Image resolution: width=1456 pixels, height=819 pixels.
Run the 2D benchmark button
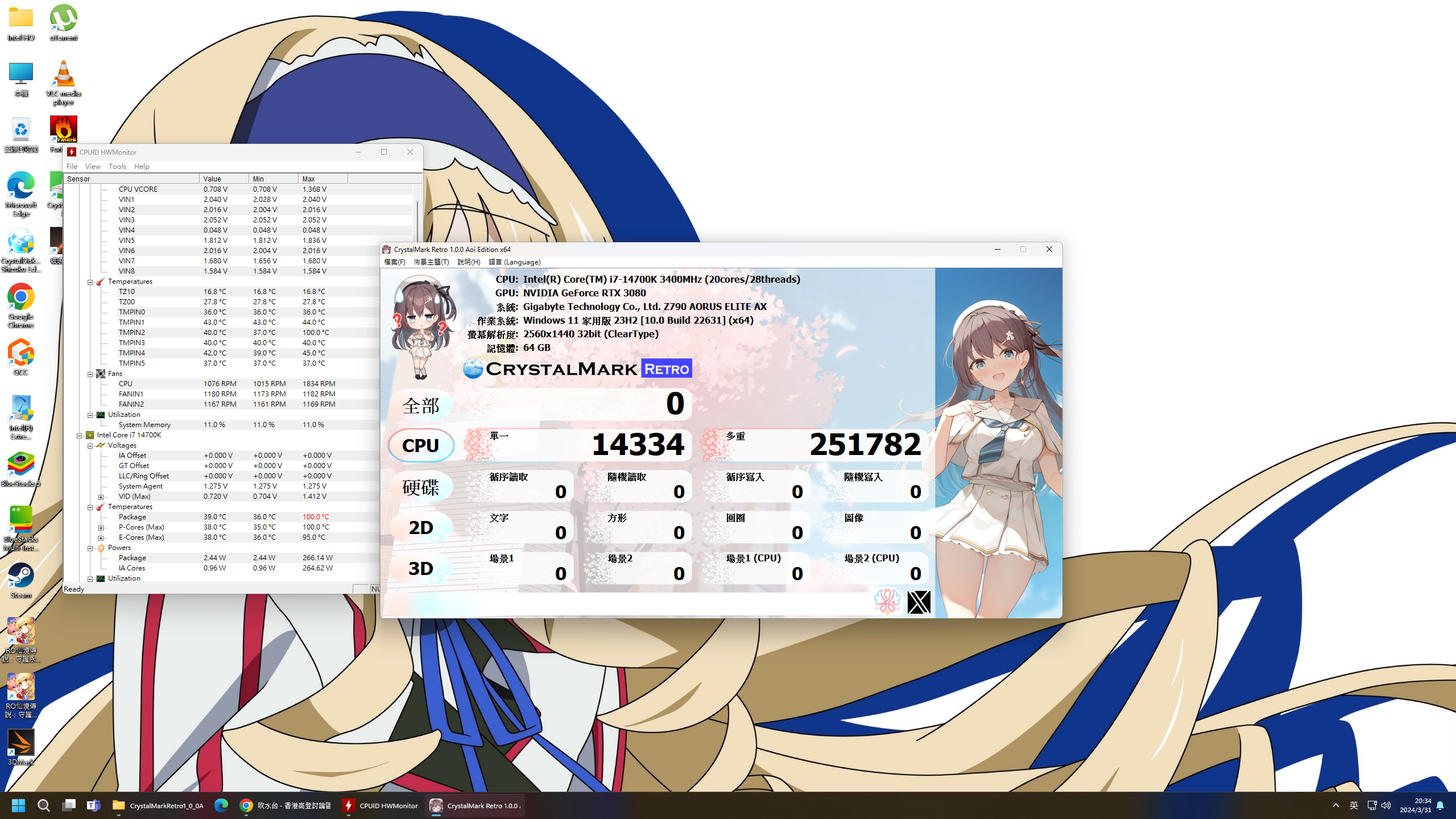point(421,528)
